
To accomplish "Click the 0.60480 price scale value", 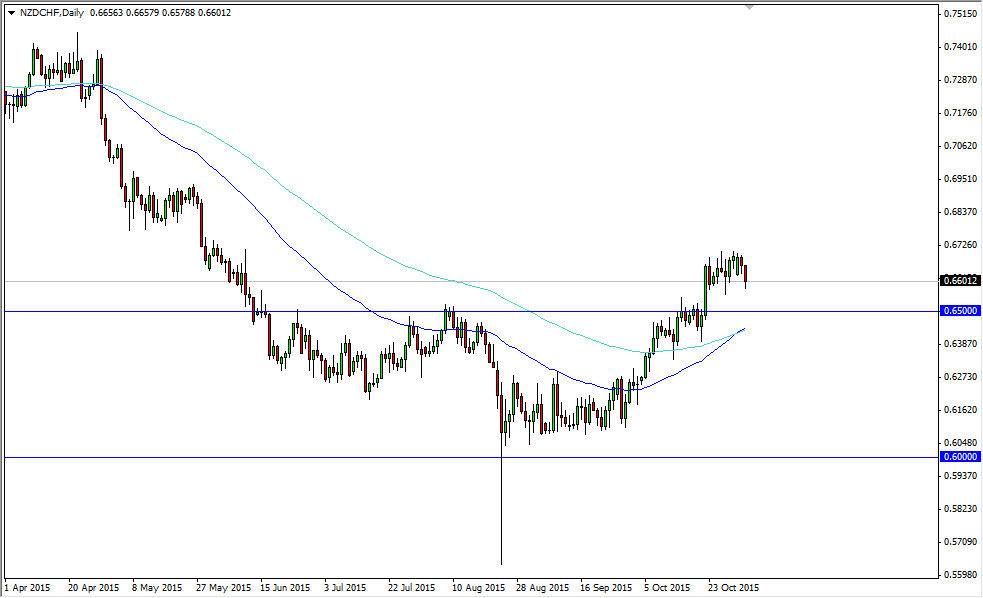I will click(x=960, y=443).
